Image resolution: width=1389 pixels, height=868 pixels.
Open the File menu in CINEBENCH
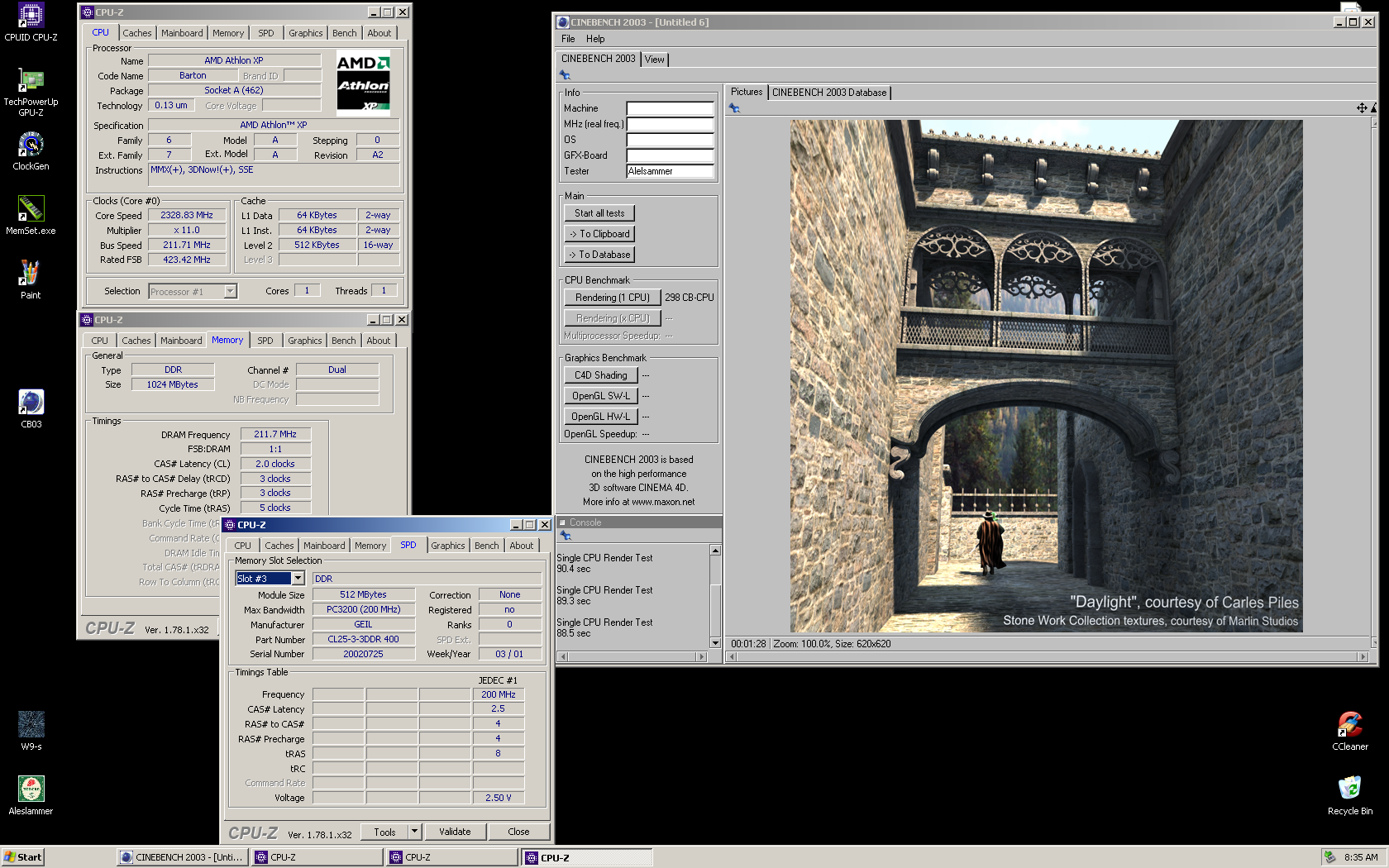568,39
